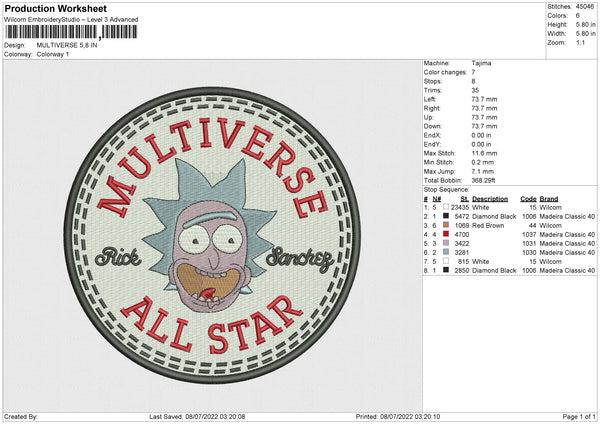Click the 'Code' column header
600x424 pixels.
[x=528, y=199]
